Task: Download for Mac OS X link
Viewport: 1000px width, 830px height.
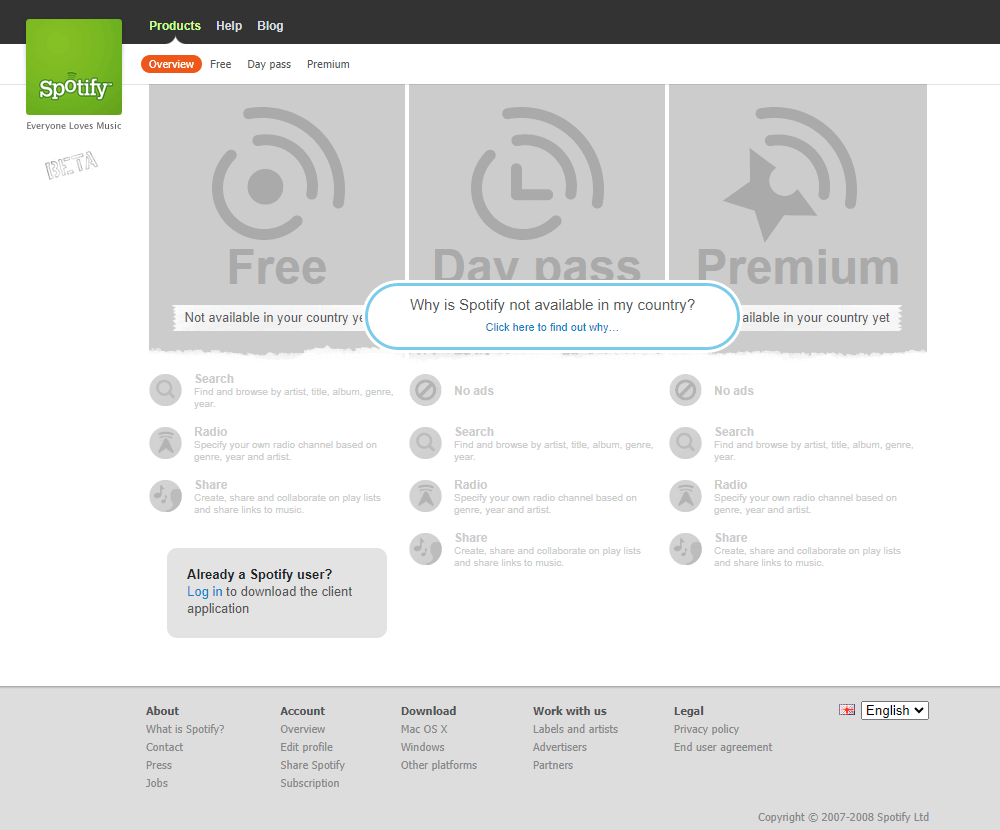Action: (424, 729)
